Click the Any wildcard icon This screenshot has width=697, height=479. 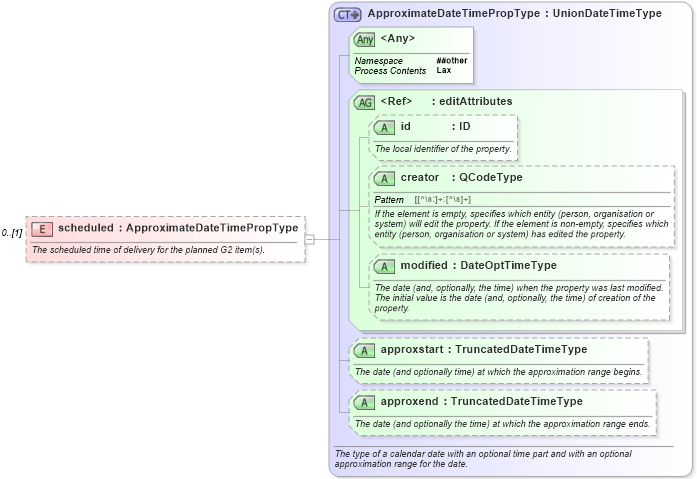point(365,40)
